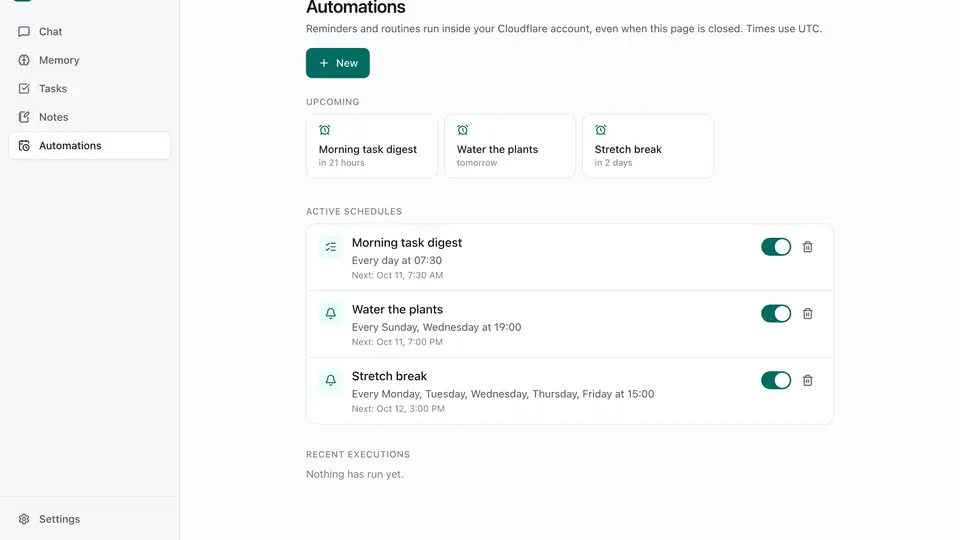Click alarm icon on Stretch break card
This screenshot has height=540, width=960.
pyautogui.click(x=601, y=130)
